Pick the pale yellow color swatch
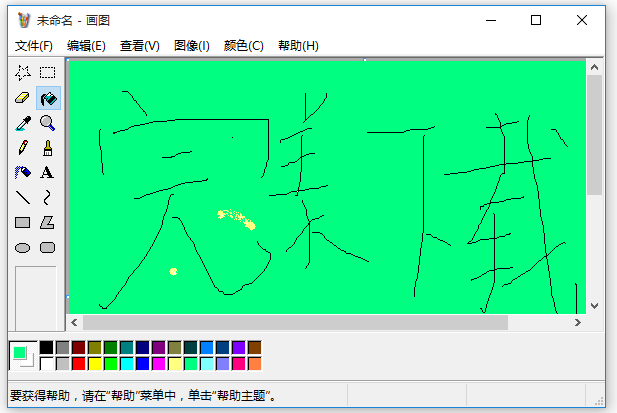 tap(175, 364)
